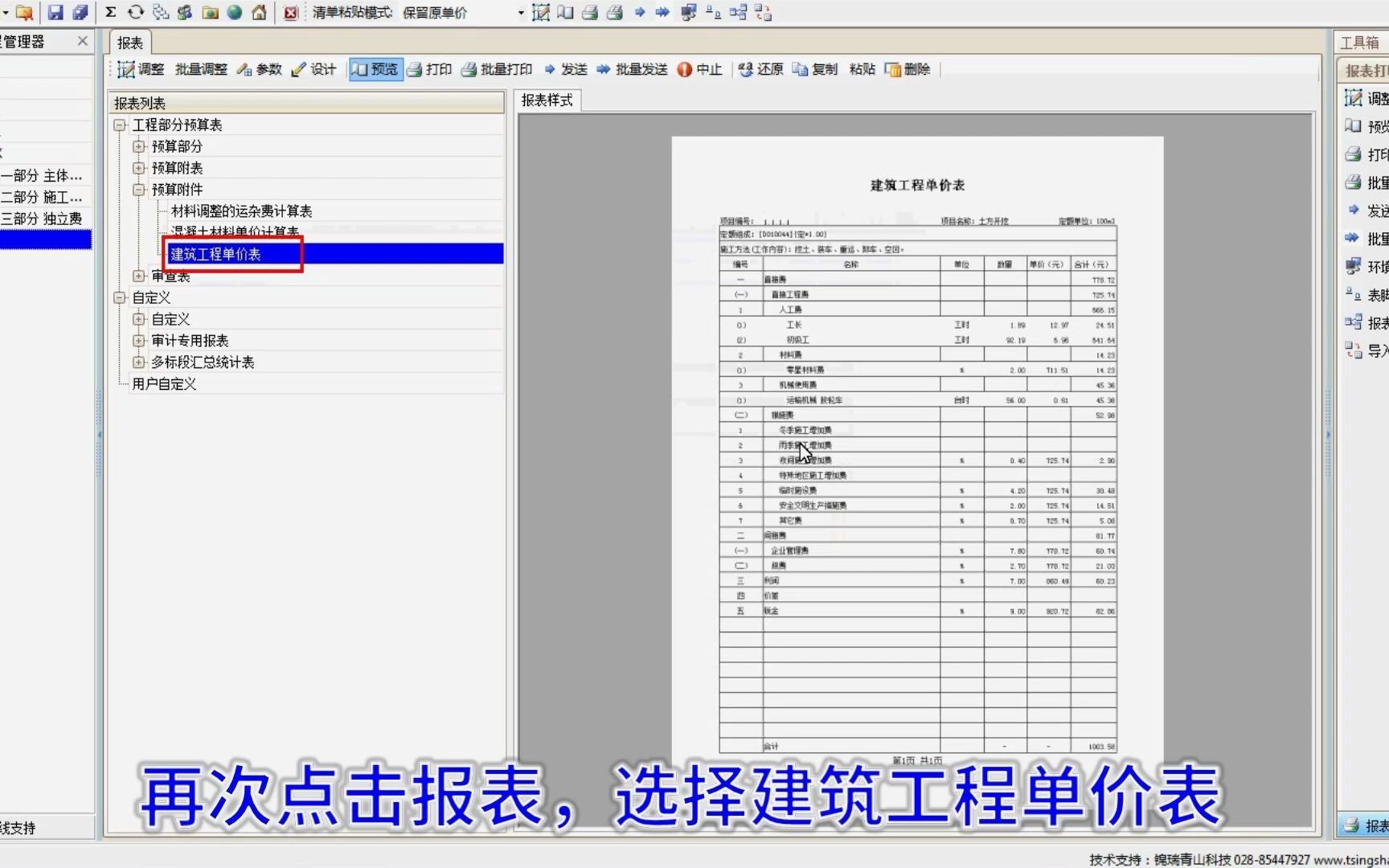Click the 中止 stop button
This screenshot has height=868, width=1389.
(699, 69)
